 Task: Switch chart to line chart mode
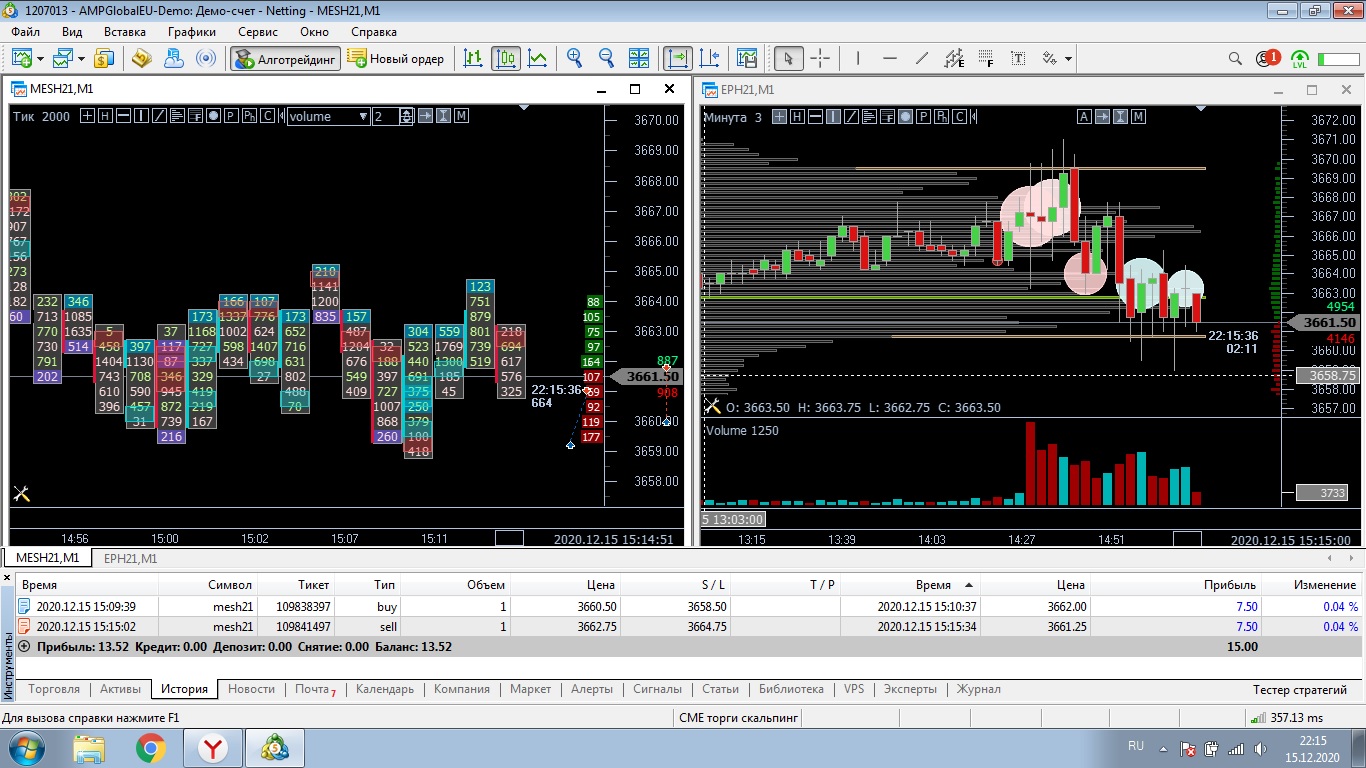pyautogui.click(x=538, y=58)
